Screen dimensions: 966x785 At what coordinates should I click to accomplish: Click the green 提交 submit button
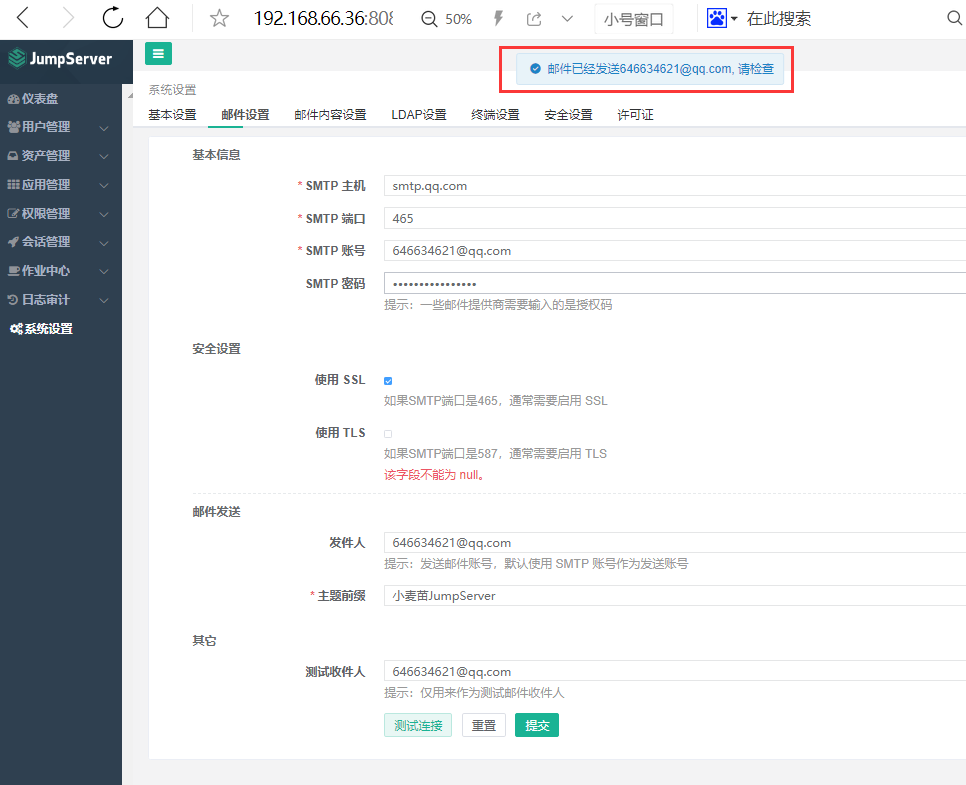(537, 725)
